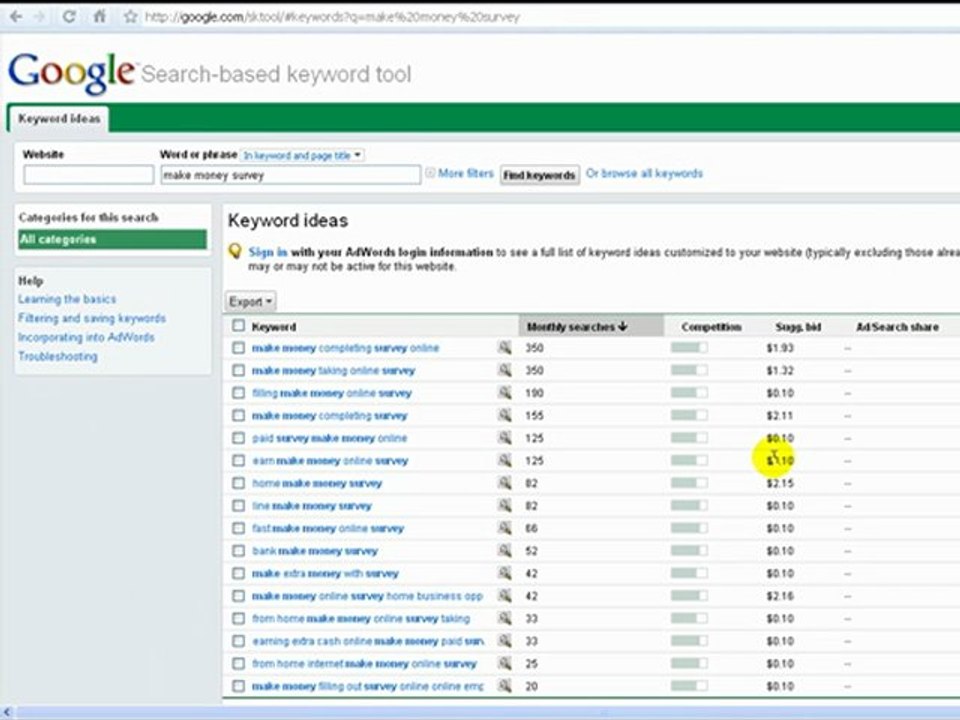960x720 pixels.
Task: Sort by the Competition column header
Action: [x=711, y=327]
